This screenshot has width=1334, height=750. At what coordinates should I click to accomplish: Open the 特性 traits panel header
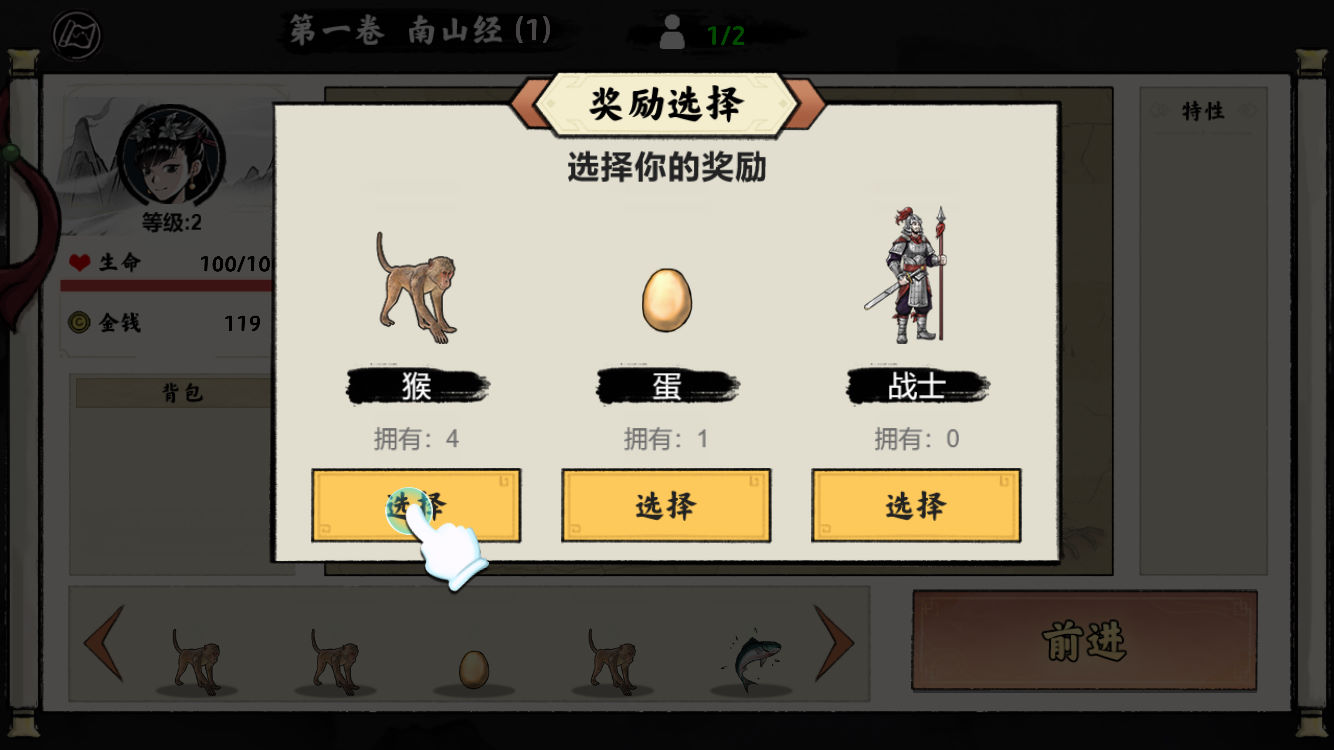pos(1203,111)
